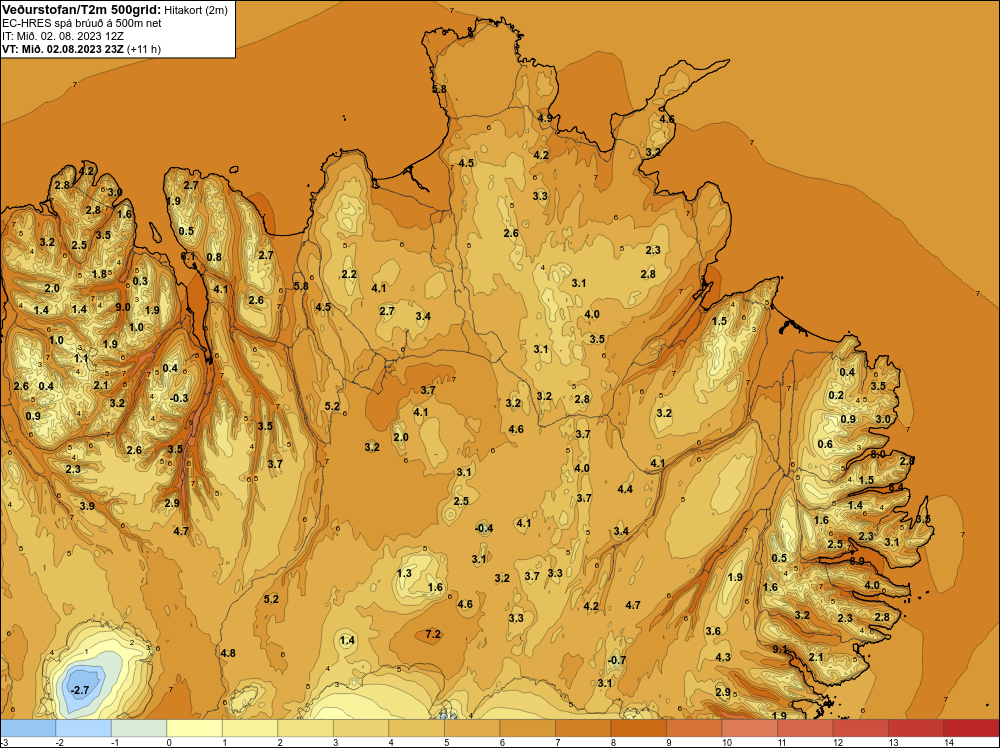Click the legend label '14'
This screenshot has height=748, width=1000.
[x=948, y=742]
